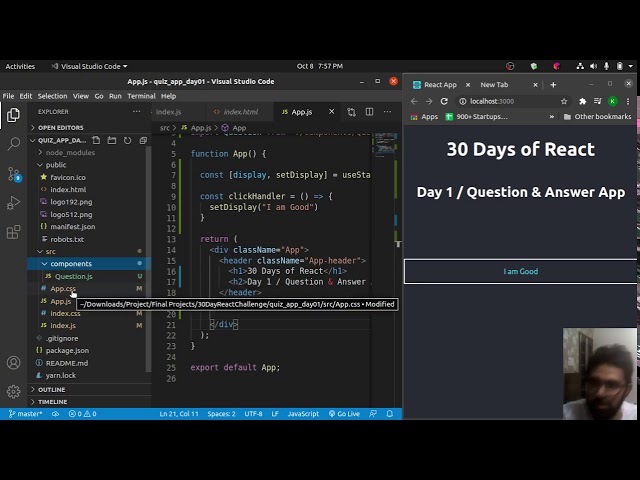Open editor more actions ellipsis
Image resolution: width=640 pixels, height=480 pixels.
tap(387, 112)
